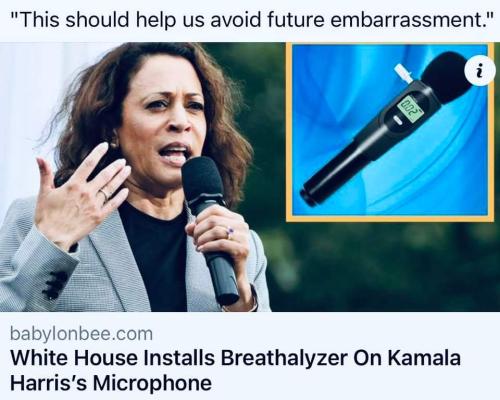Click the inset breathalyzer microphone image
This screenshot has height=400, width=500.
tap(390, 132)
